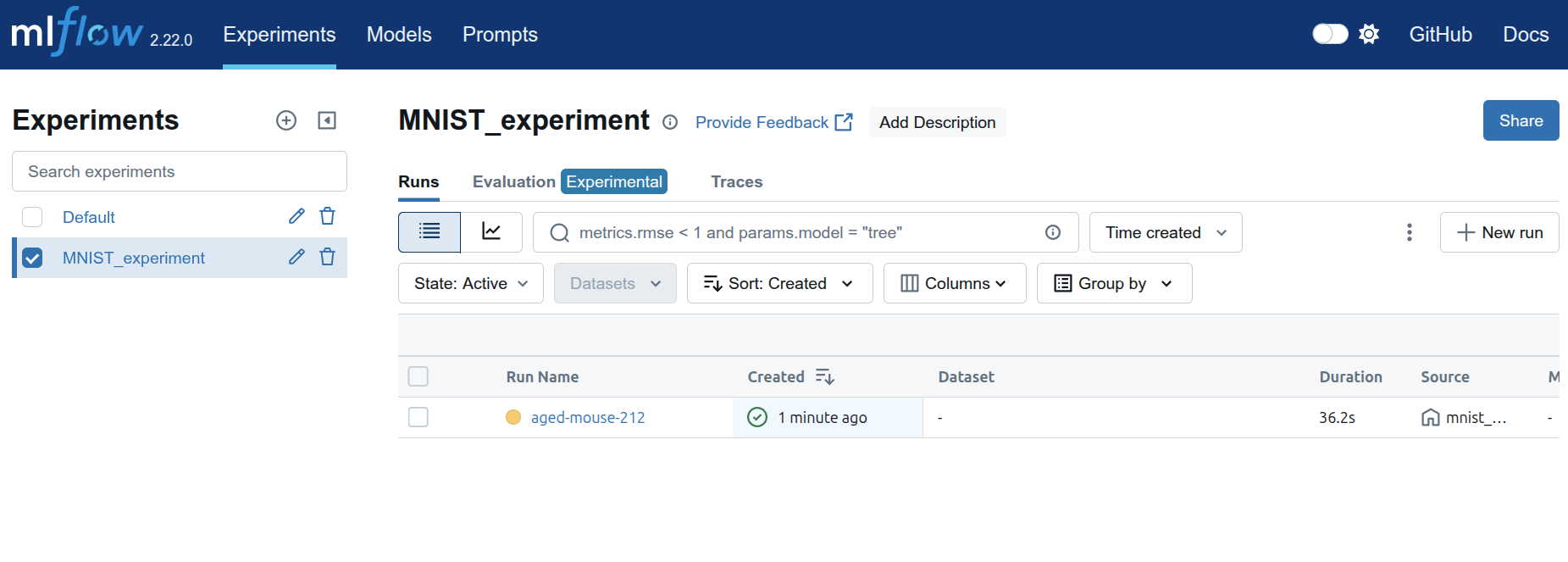Viewport: 1568px width, 562px height.
Task: Open the Time created dropdown
Action: pyautogui.click(x=1166, y=232)
